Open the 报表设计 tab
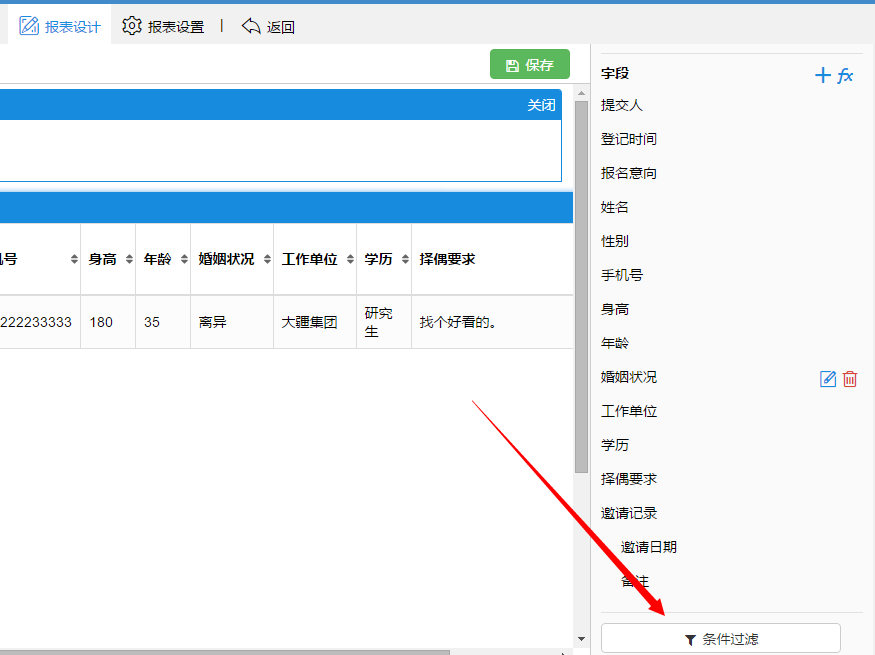The height and width of the screenshot is (655, 875). [x=60, y=27]
